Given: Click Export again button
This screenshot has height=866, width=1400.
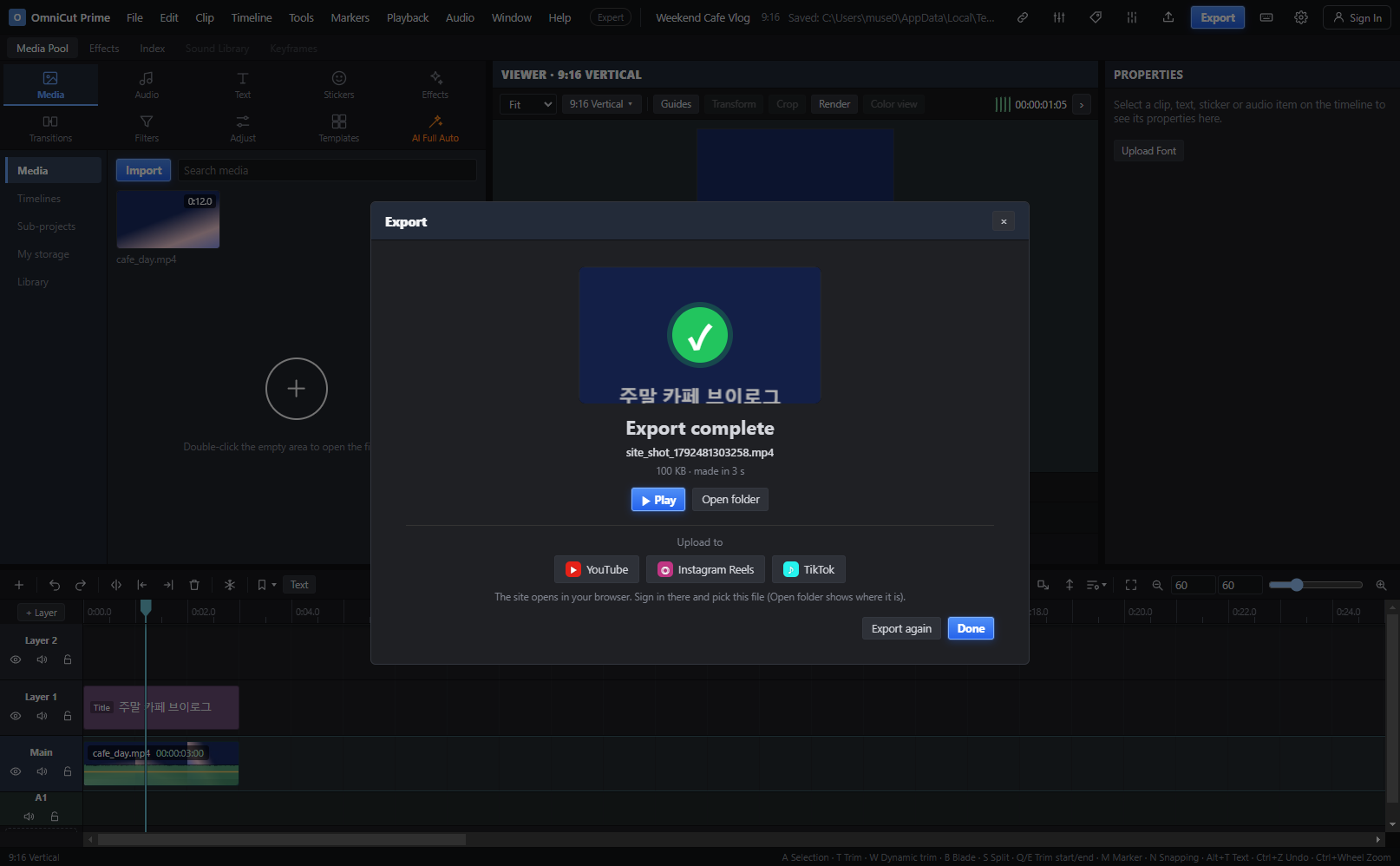Looking at the screenshot, I should (x=901, y=628).
